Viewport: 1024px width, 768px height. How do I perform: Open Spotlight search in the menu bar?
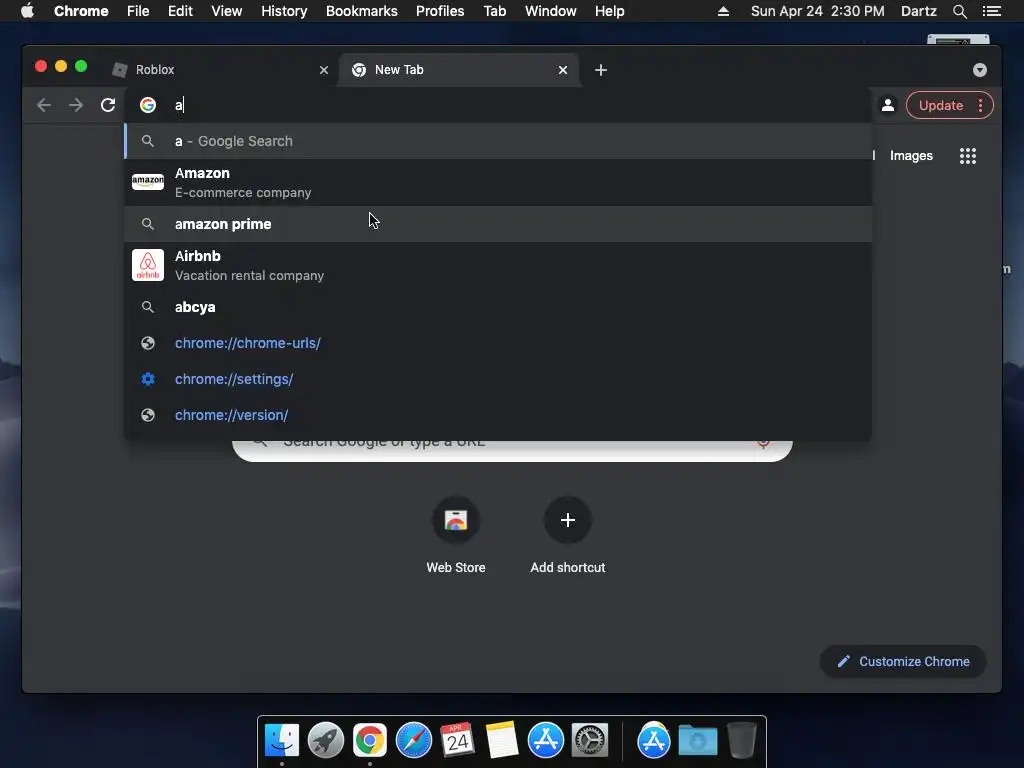[959, 11]
